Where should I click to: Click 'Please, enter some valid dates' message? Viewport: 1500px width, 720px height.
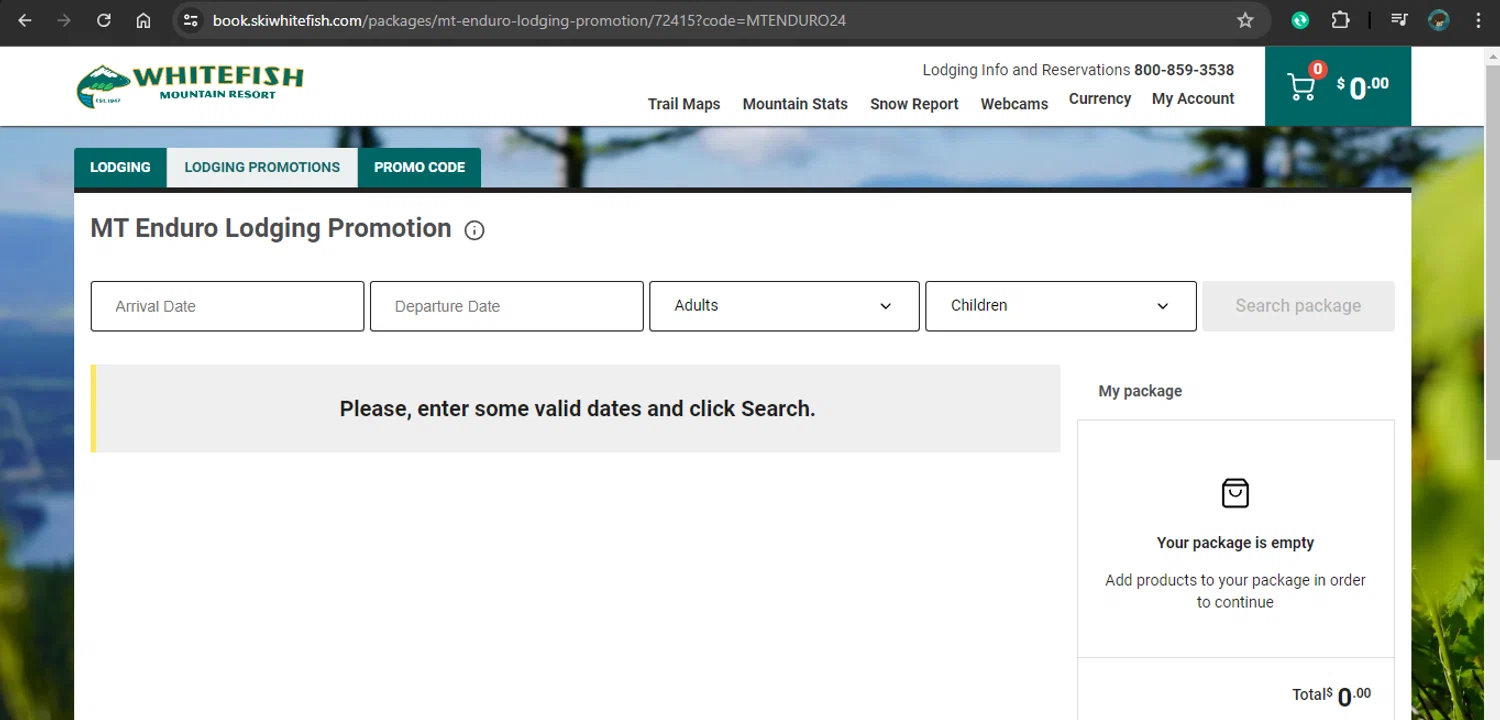(577, 409)
